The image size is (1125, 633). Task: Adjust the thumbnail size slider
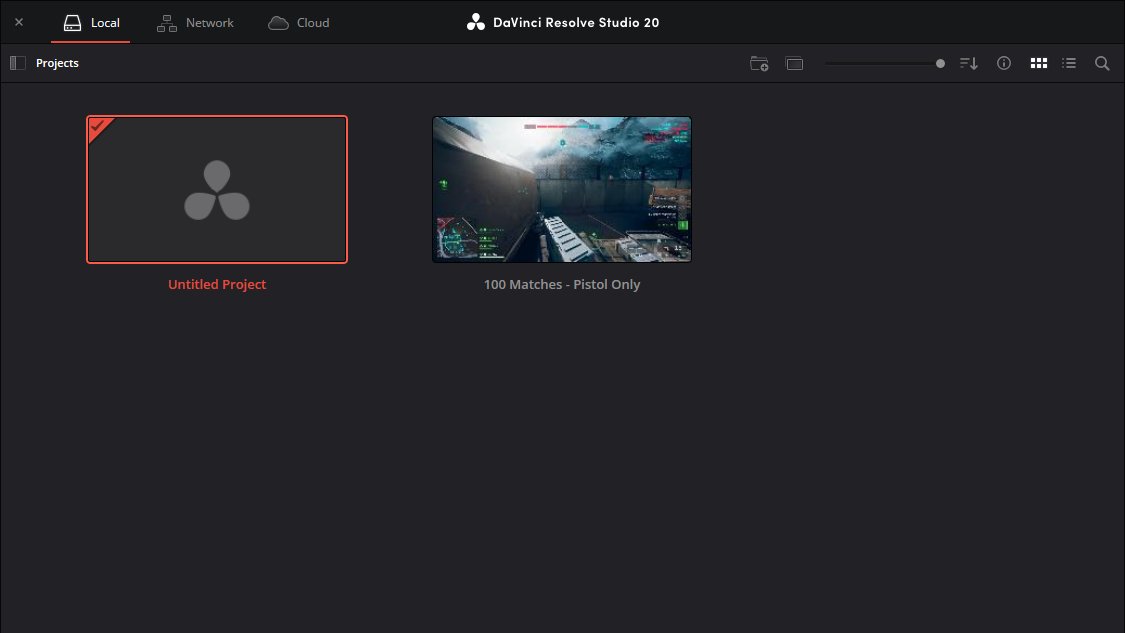pyautogui.click(x=939, y=62)
